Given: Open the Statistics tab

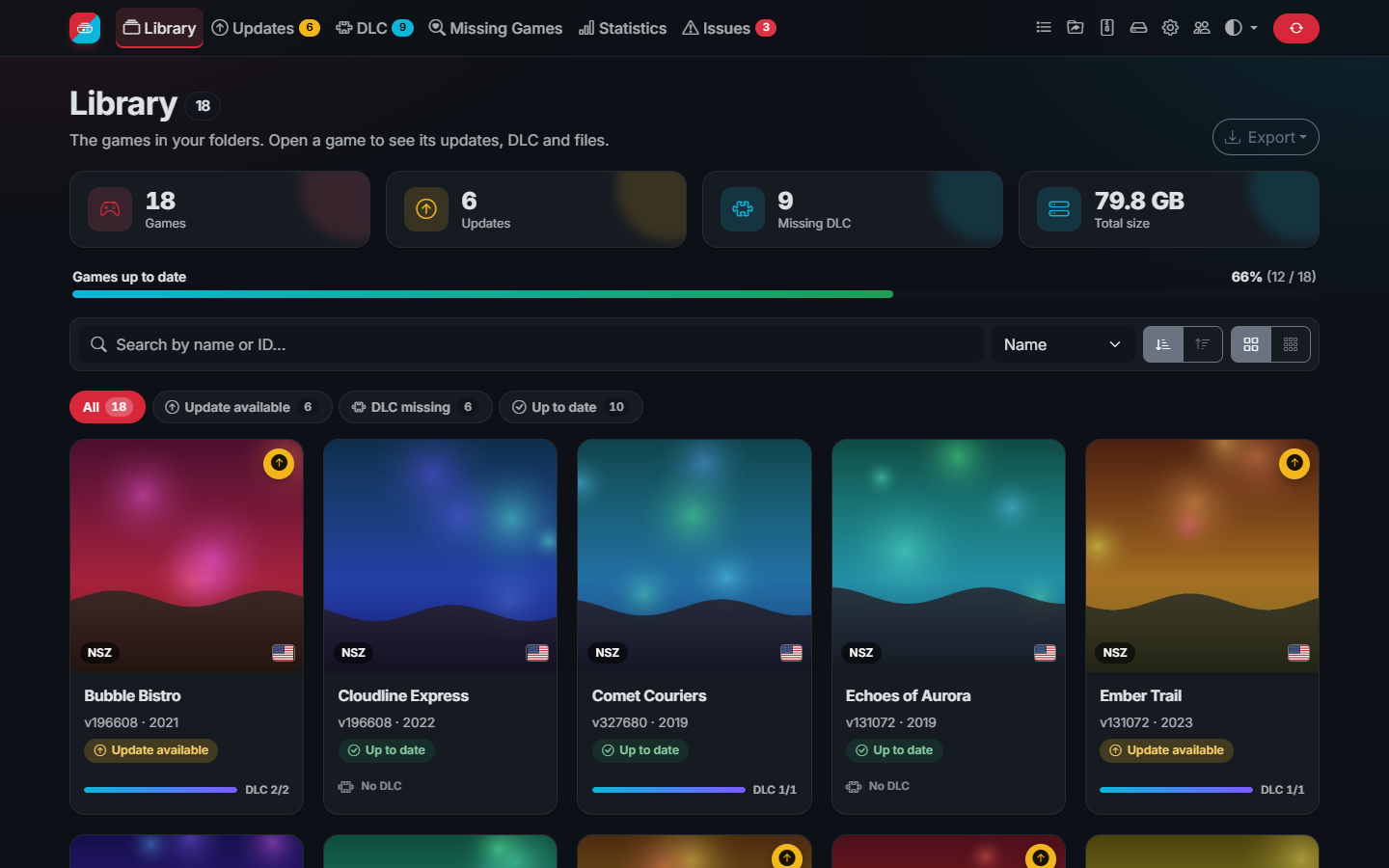Looking at the screenshot, I should [x=623, y=28].
